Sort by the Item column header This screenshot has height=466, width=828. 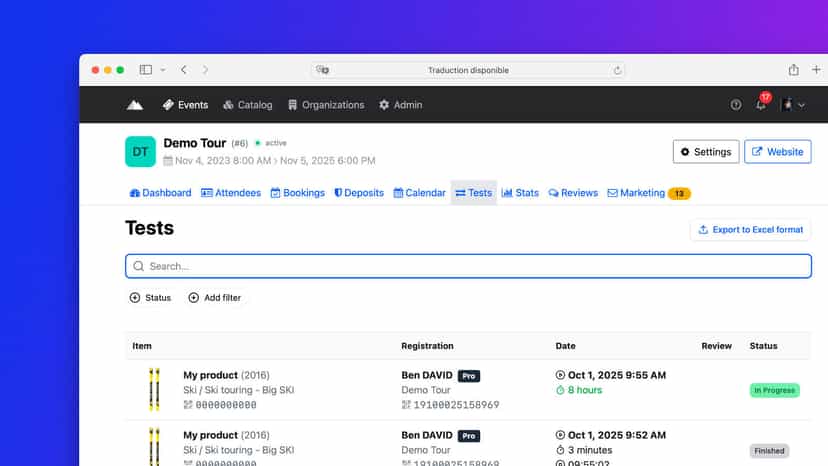[x=142, y=346]
